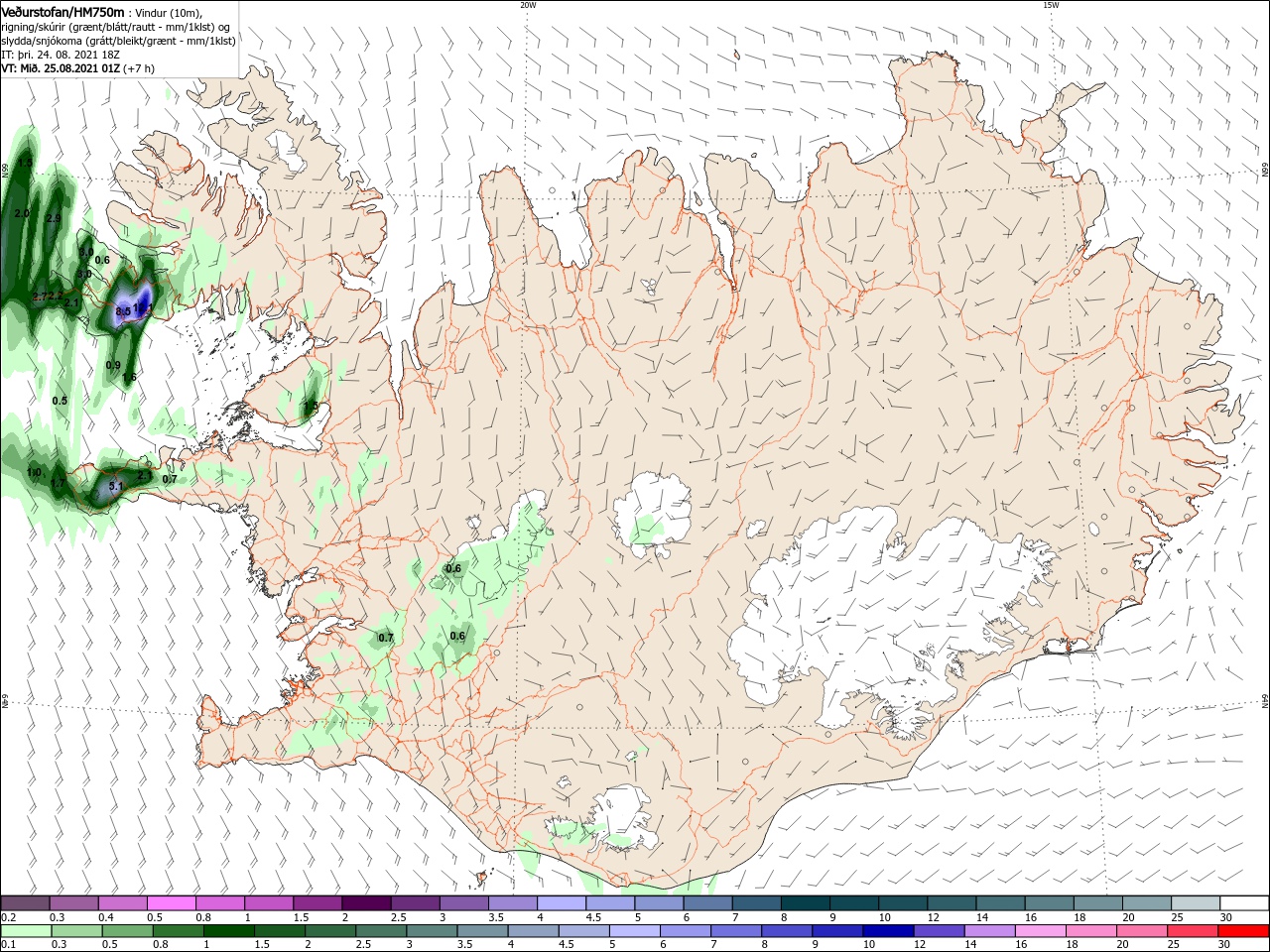Select the pale green 0.1 rain legend swatch
1270x952 pixels.
(25, 931)
